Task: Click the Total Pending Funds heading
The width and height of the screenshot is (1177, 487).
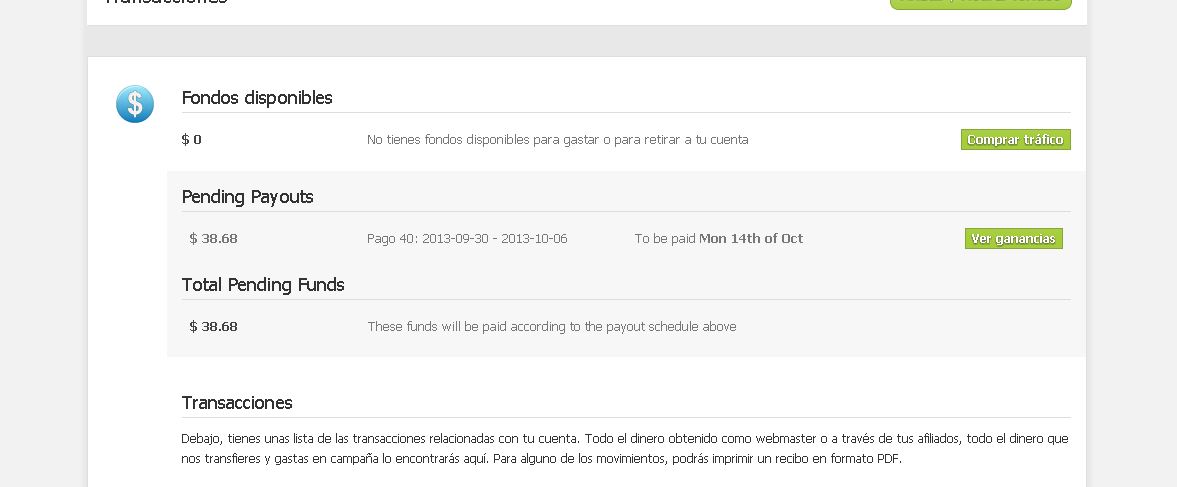Action: 263,285
